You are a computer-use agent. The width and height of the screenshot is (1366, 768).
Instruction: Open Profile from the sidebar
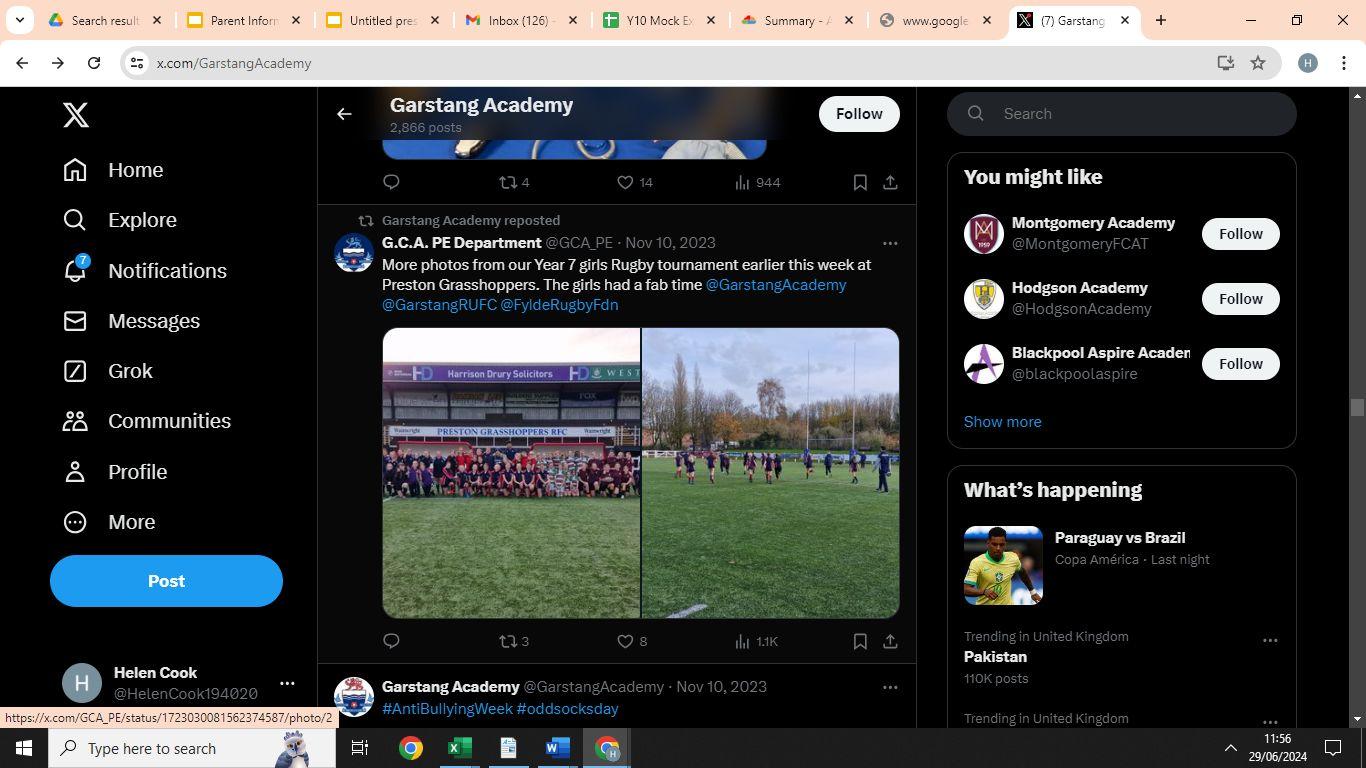[x=115, y=472]
